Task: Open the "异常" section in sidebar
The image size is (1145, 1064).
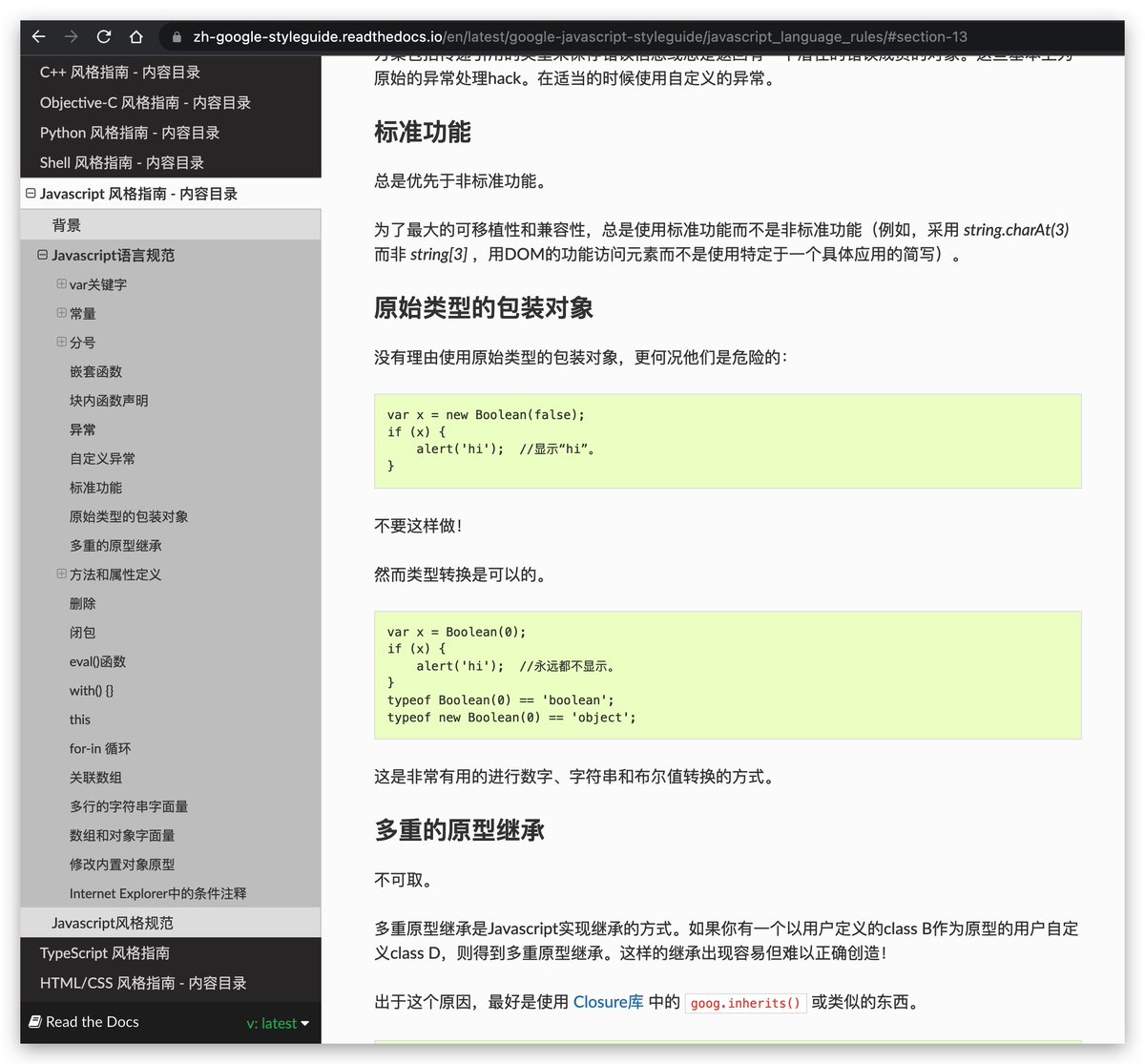Action: (82, 429)
